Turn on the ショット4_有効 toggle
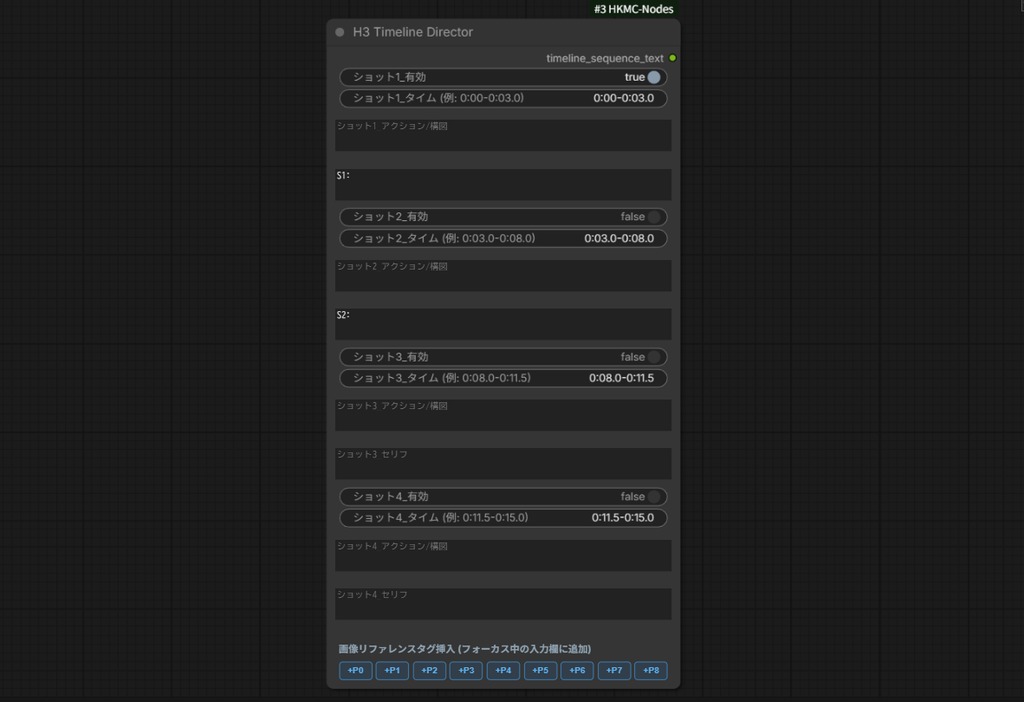The width and height of the screenshot is (1024, 702). (x=503, y=497)
